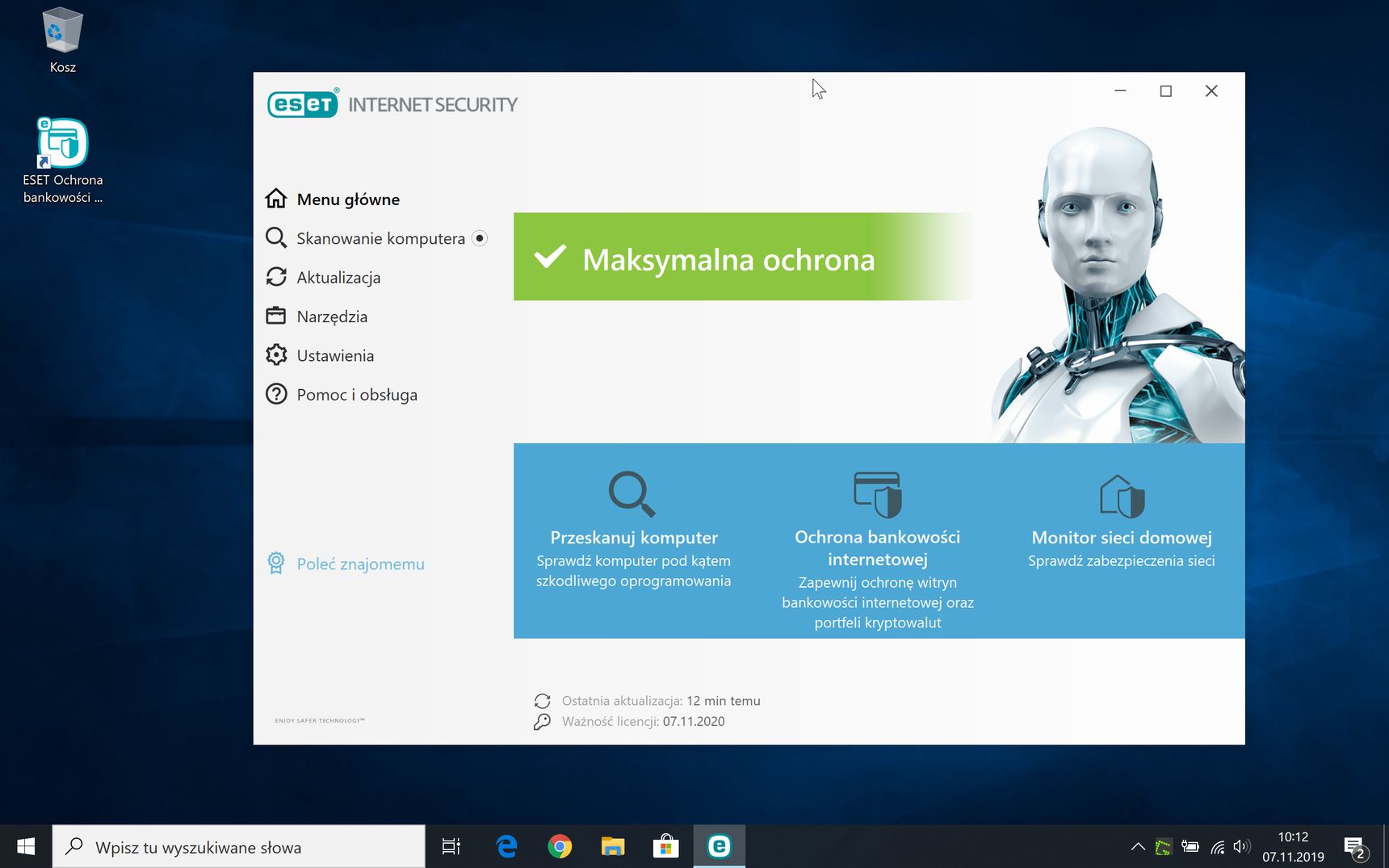Click Sprawdź zabezpieczenia sieci description

[x=1122, y=561]
